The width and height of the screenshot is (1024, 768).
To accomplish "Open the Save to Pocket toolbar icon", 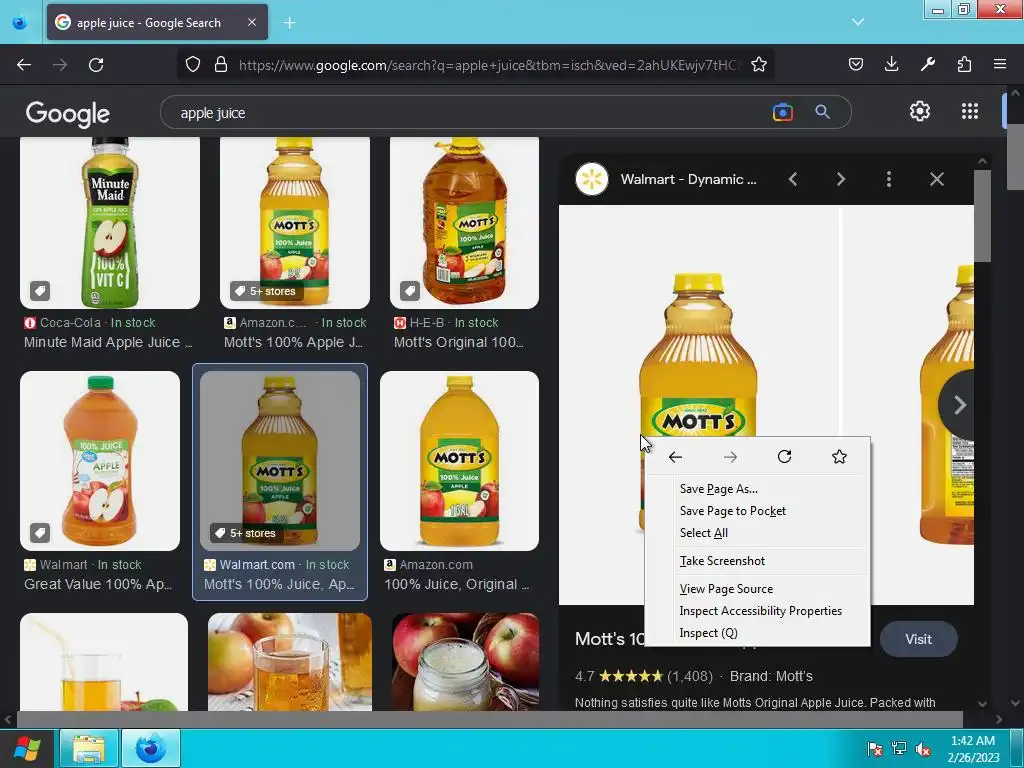I will (x=856, y=64).
